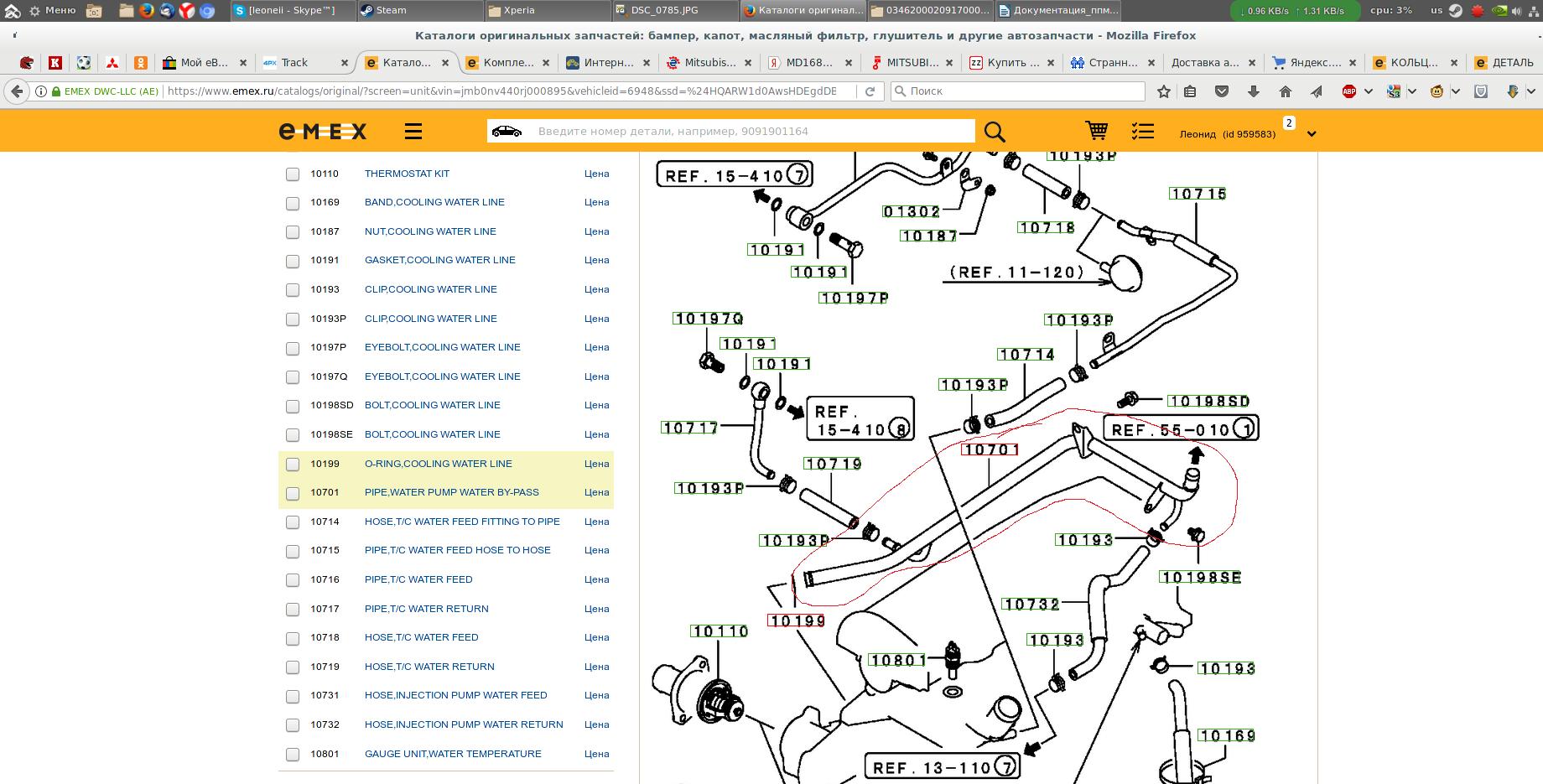
Task: Expand the vehicle selector in Emex search
Action: click(507, 132)
